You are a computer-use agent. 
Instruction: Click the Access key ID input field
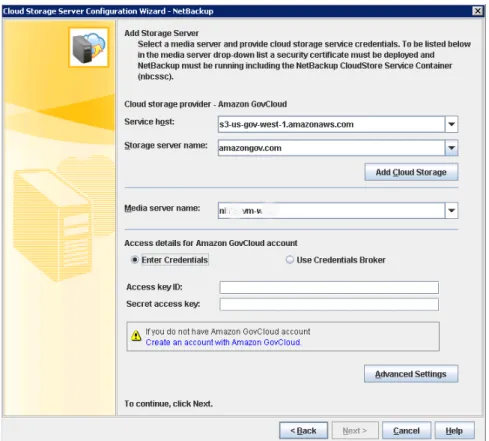[329, 287]
